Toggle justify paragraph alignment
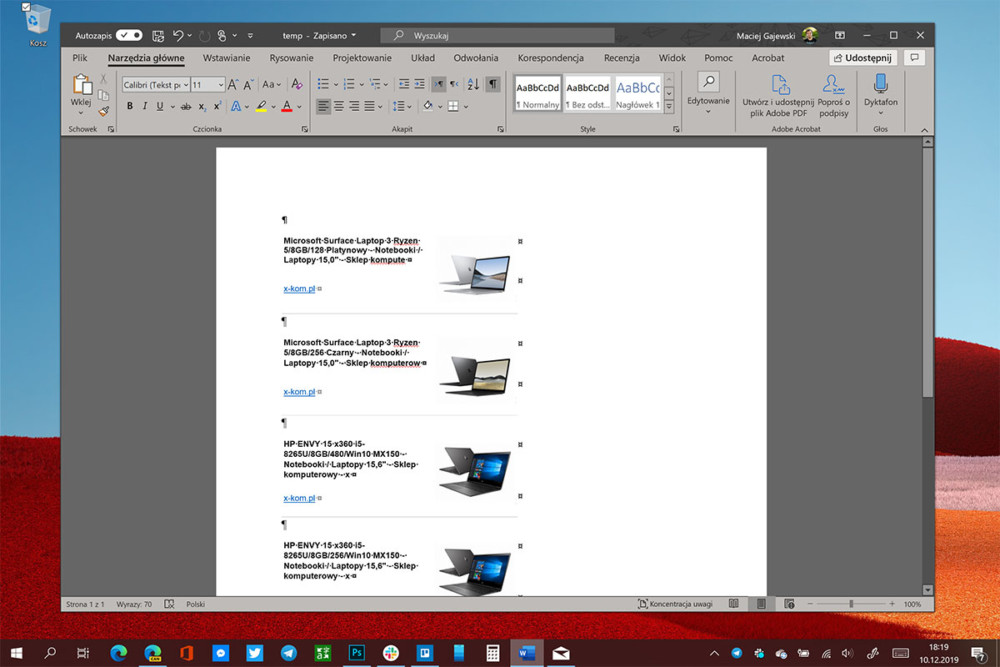Viewport: 1000px width, 667px height. (369, 106)
